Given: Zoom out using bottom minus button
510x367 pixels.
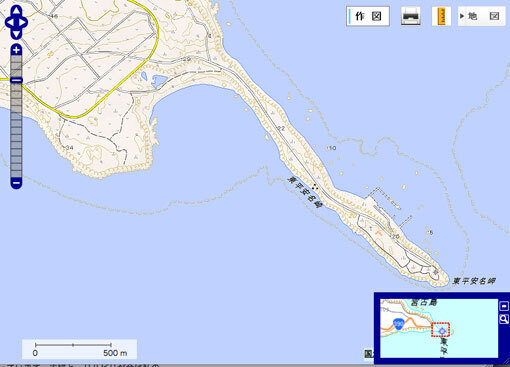Looking at the screenshot, I should [x=16, y=183].
